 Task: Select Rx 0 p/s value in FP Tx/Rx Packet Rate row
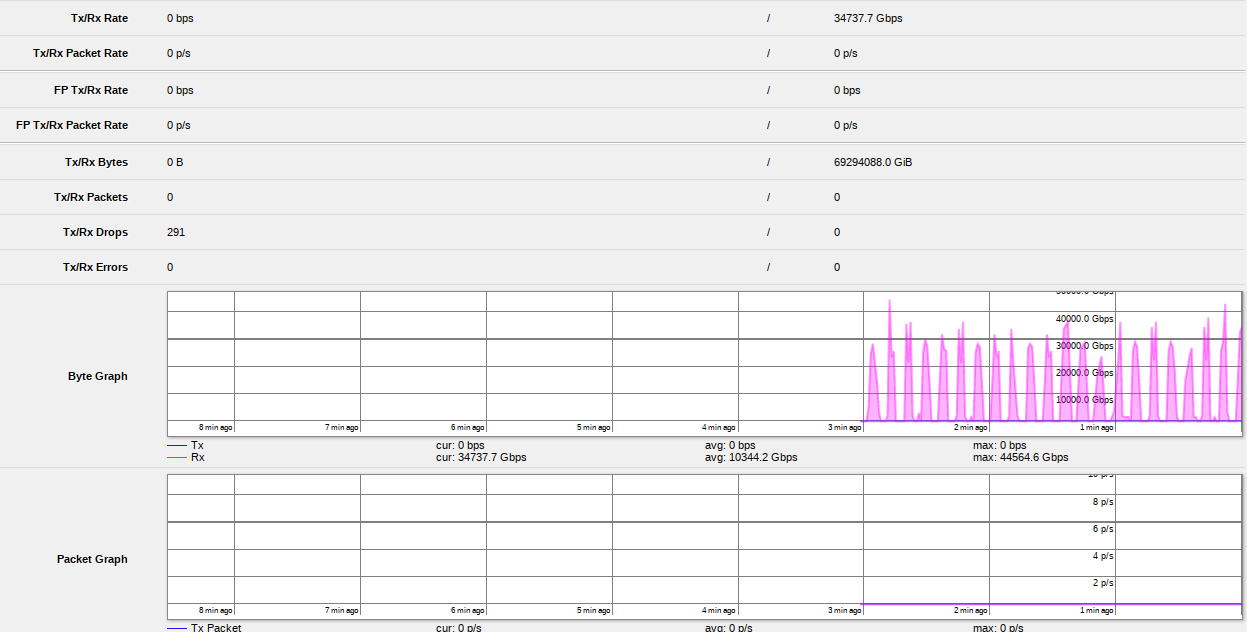coord(846,125)
